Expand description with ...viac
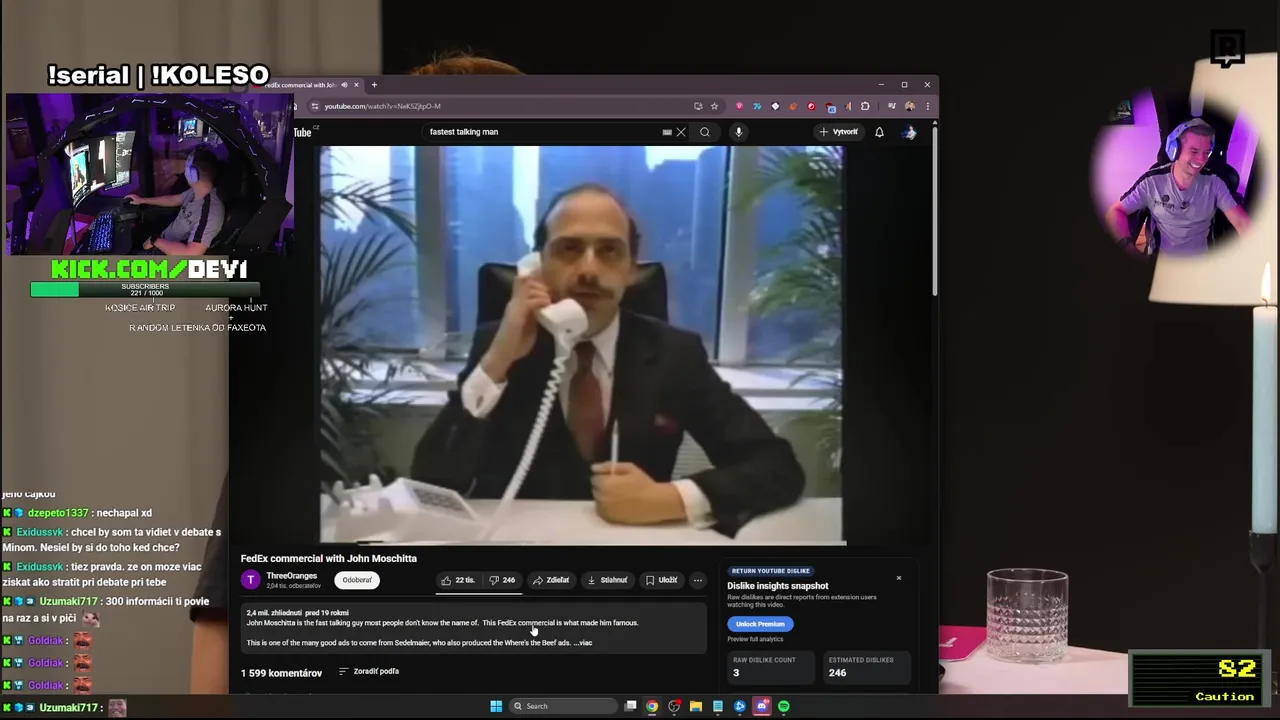Image resolution: width=1280 pixels, height=720 pixels. coord(583,643)
